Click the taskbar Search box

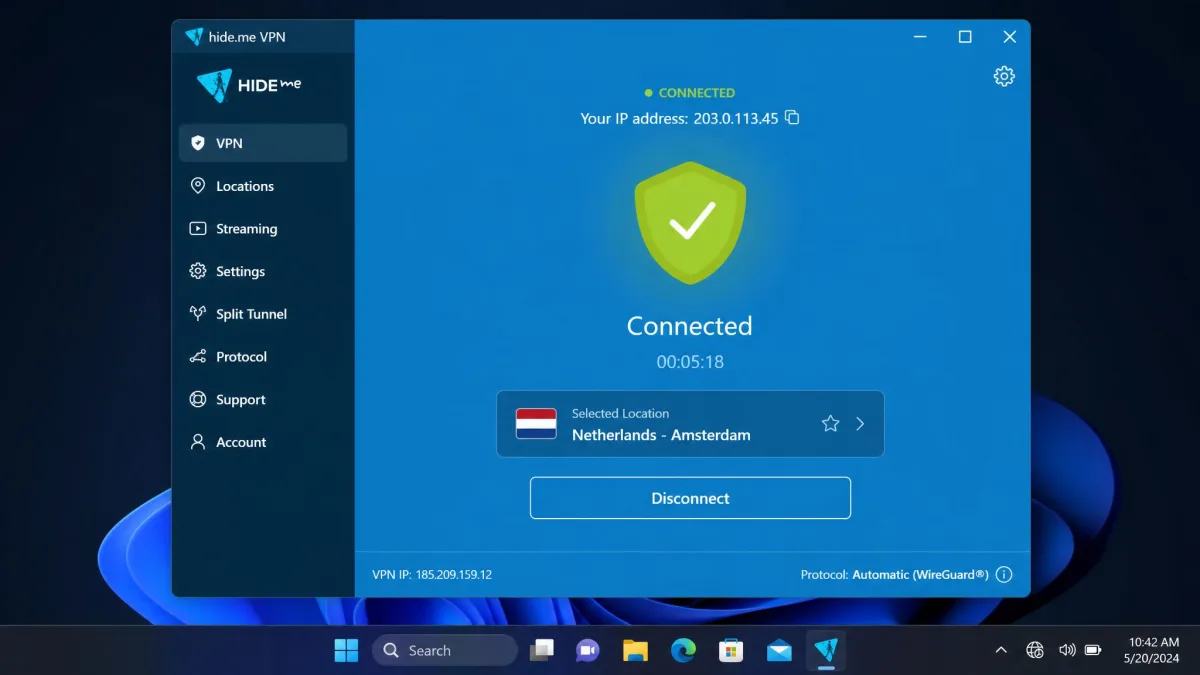[x=445, y=651]
